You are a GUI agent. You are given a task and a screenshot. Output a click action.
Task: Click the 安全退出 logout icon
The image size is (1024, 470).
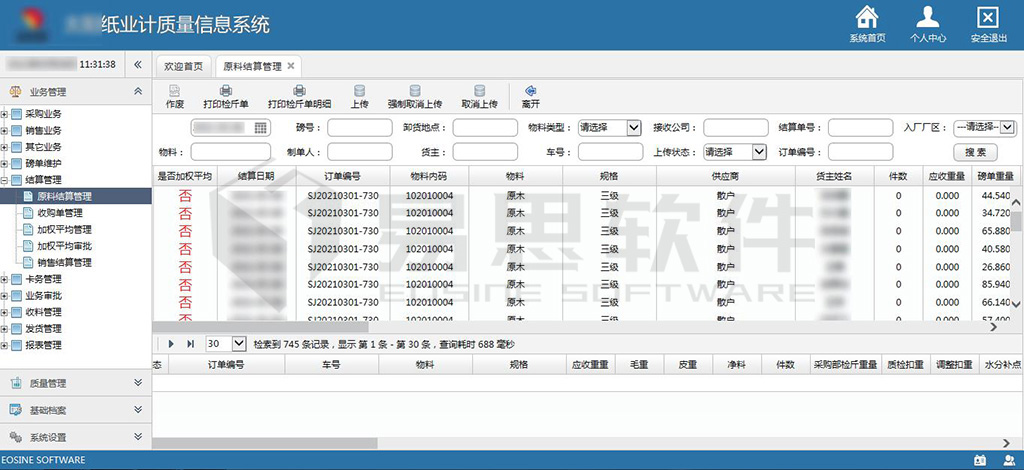click(x=987, y=18)
